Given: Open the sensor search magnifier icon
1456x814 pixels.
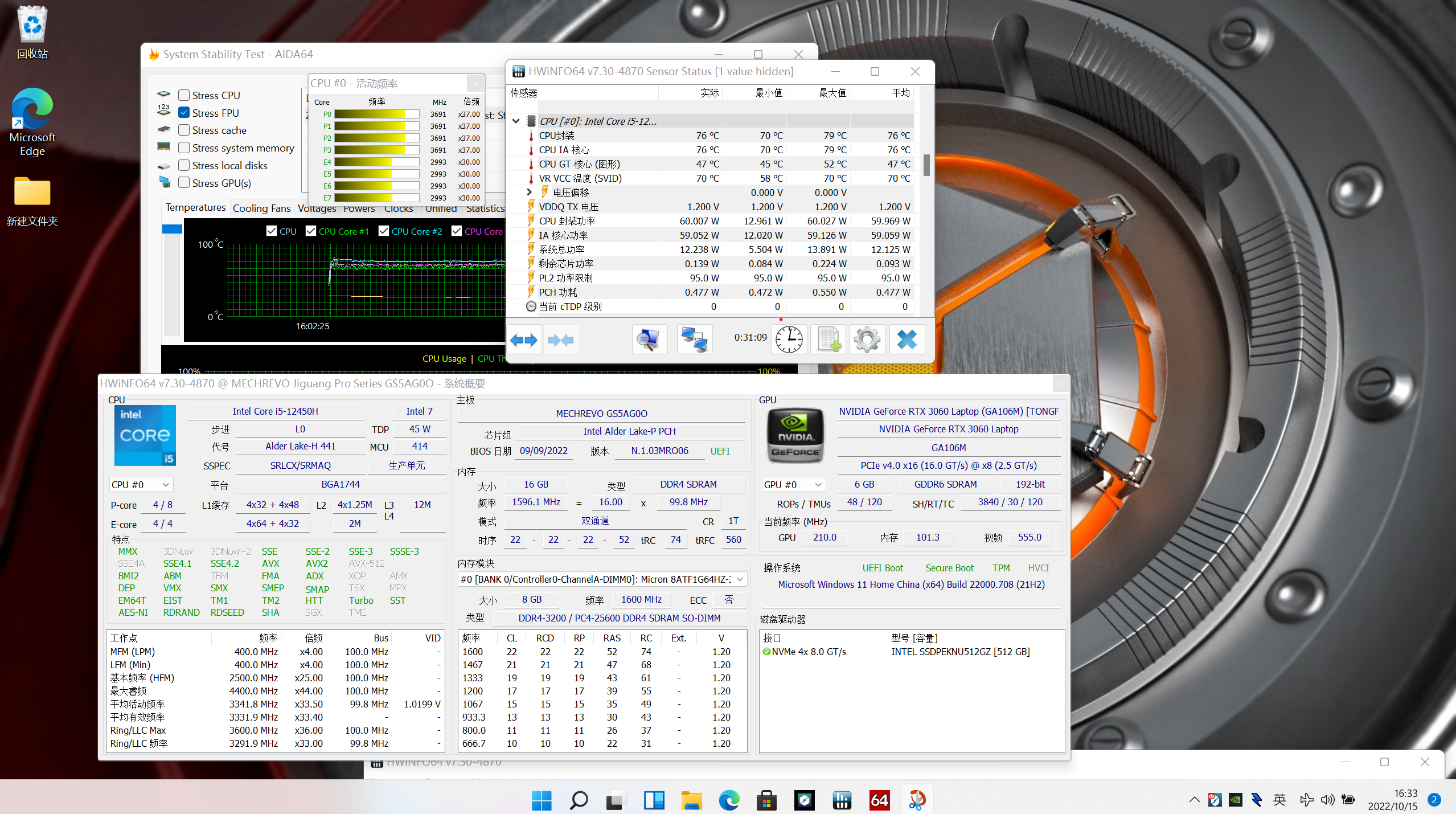Looking at the screenshot, I should coord(649,340).
